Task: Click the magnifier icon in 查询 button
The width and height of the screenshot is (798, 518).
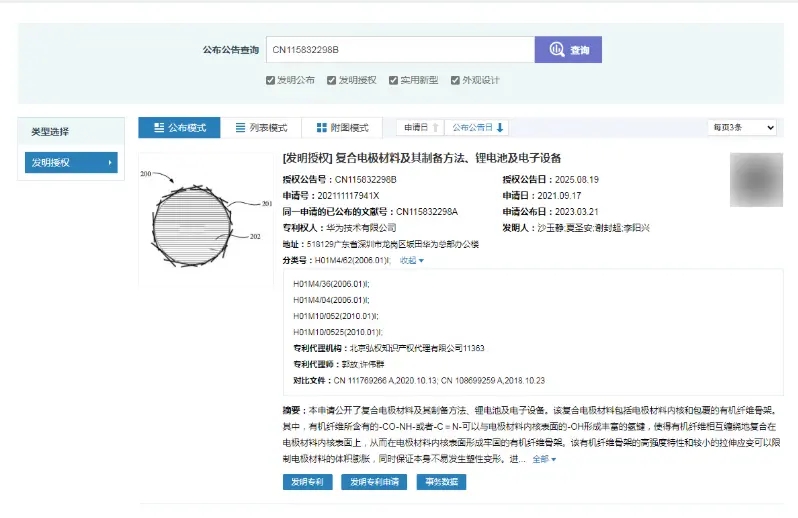Action: tap(557, 49)
